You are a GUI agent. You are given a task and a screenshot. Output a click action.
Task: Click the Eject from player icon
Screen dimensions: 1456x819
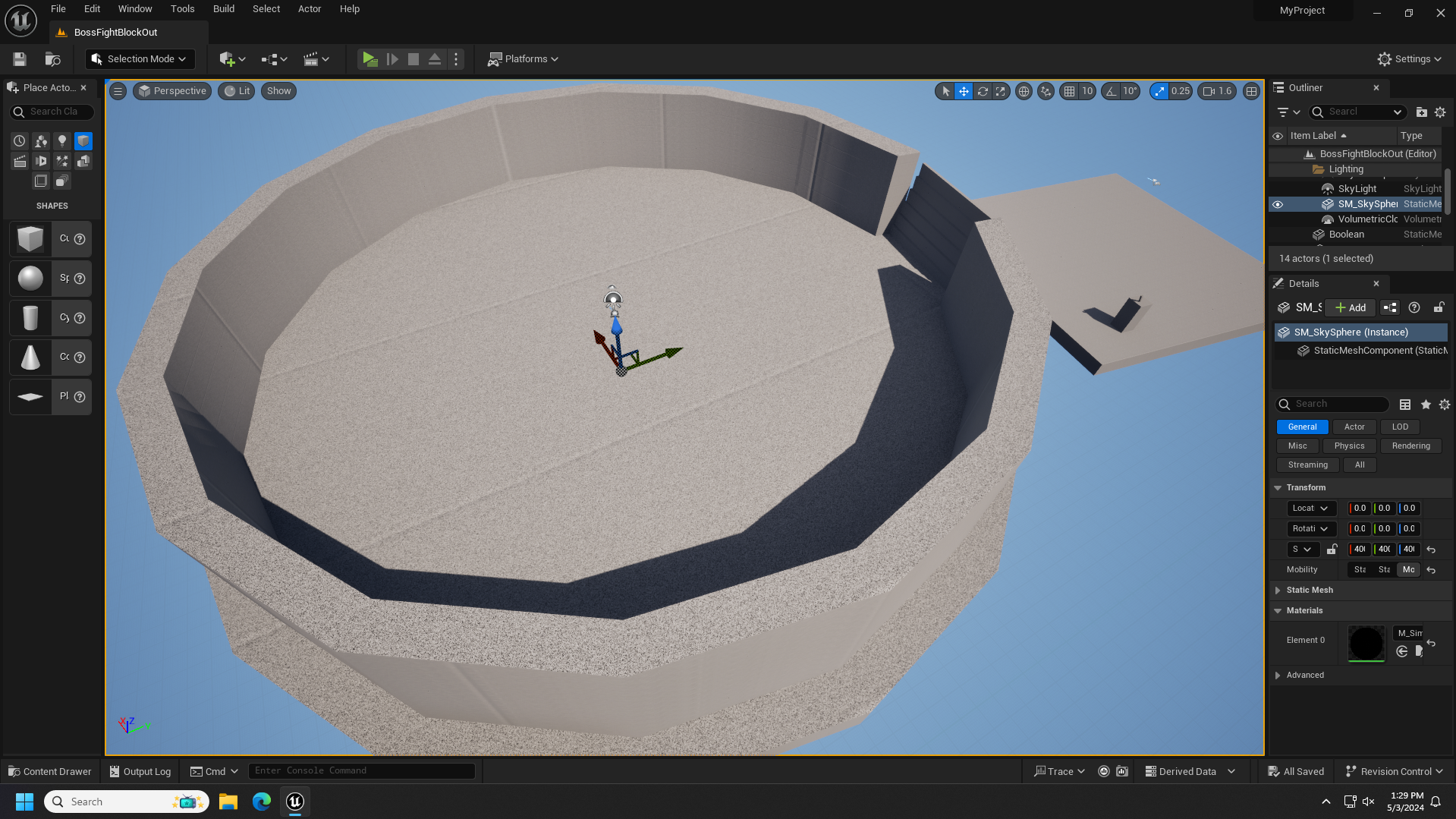[x=435, y=59]
